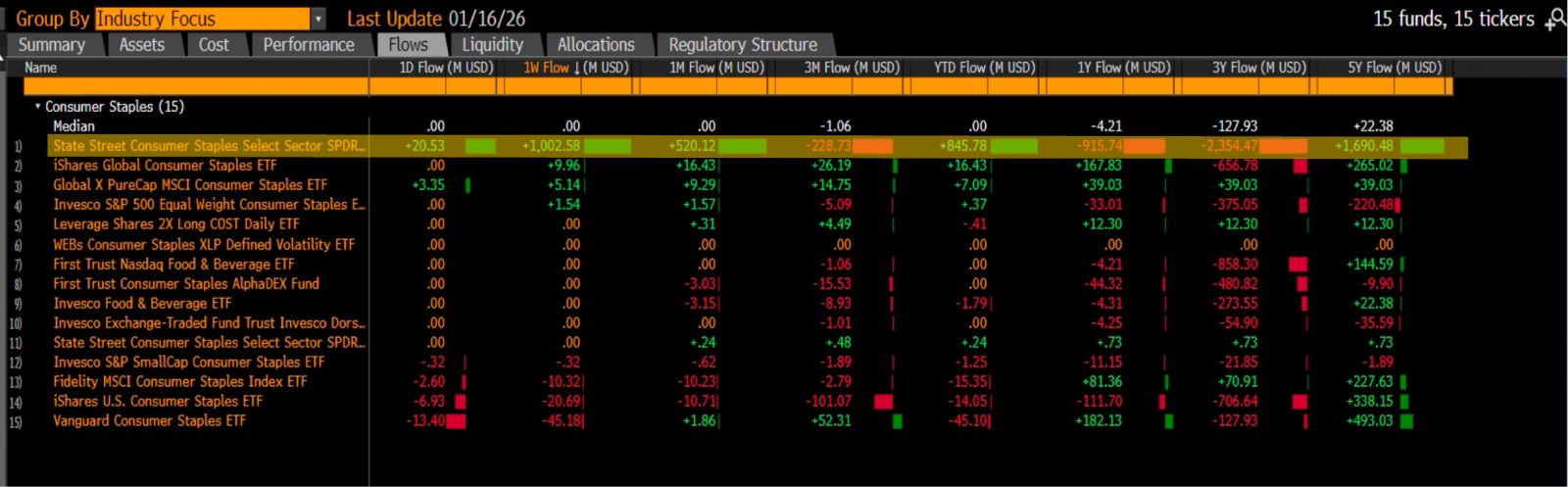The width and height of the screenshot is (1568, 487).
Task: Open the Group By dropdown arrow
Action: (318, 20)
